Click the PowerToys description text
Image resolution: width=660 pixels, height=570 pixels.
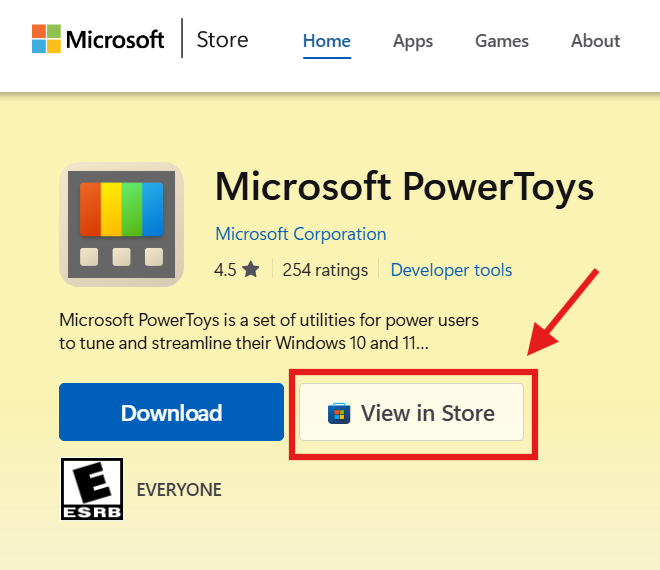click(x=269, y=331)
